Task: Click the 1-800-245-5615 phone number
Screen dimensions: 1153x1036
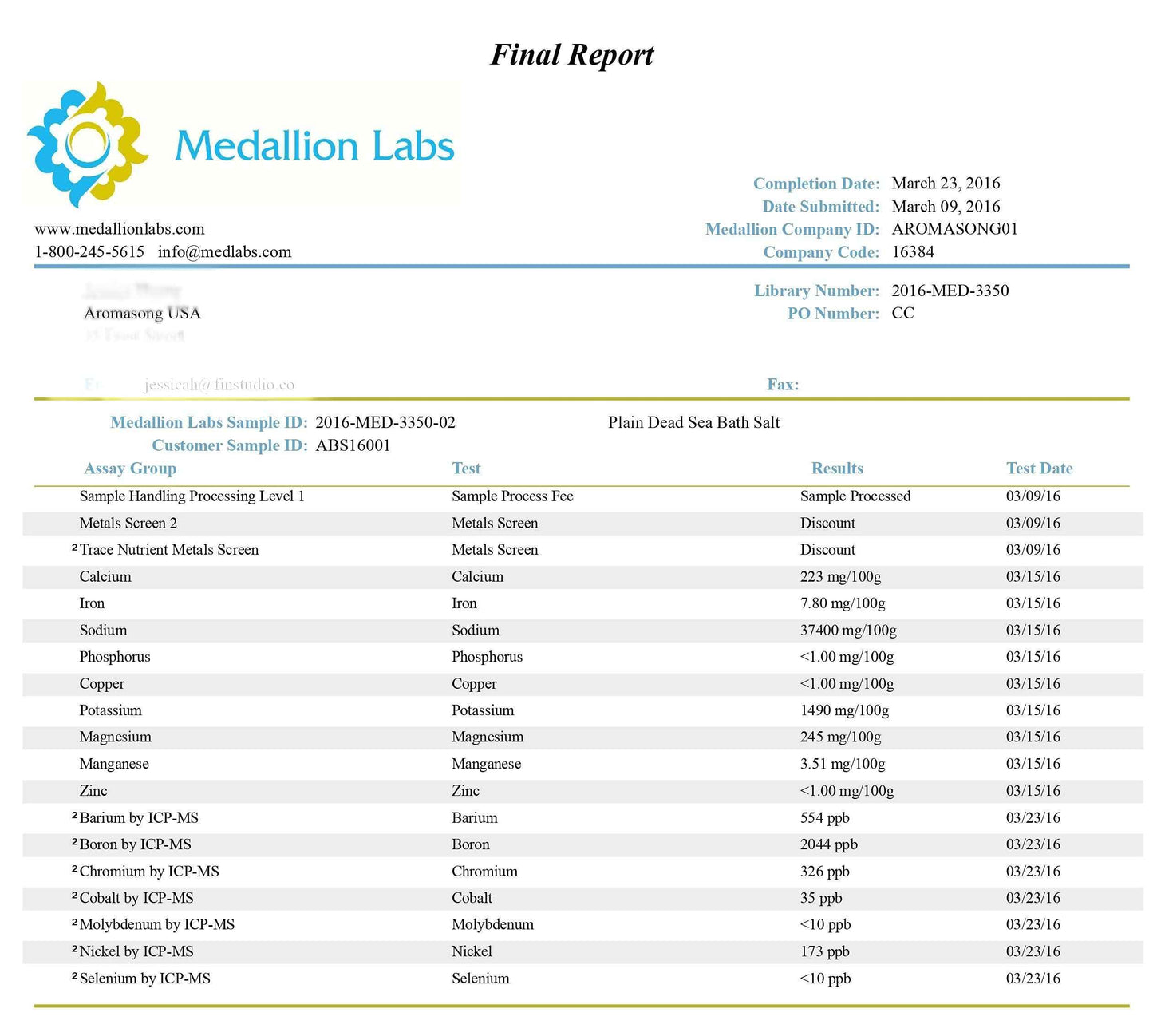Action: 89,252
